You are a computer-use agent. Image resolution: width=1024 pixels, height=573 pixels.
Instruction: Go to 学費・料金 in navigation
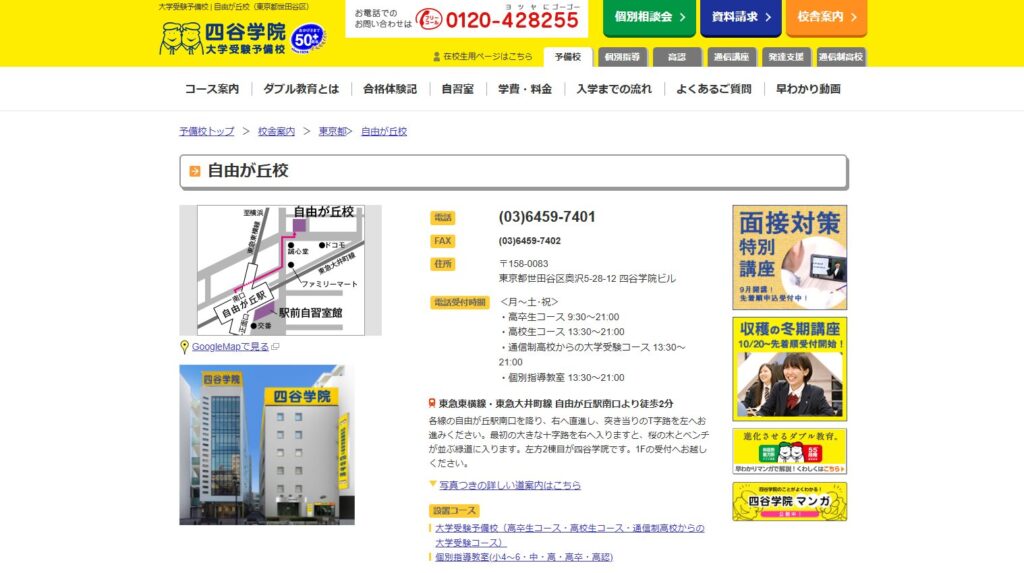pyautogui.click(x=525, y=89)
